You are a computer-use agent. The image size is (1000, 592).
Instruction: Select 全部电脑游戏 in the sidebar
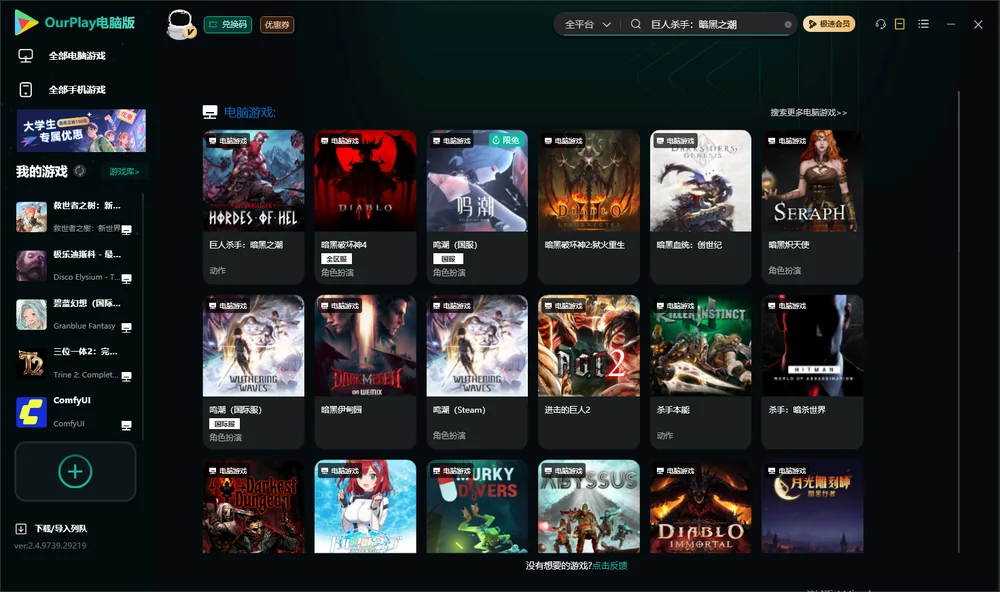(x=77, y=56)
